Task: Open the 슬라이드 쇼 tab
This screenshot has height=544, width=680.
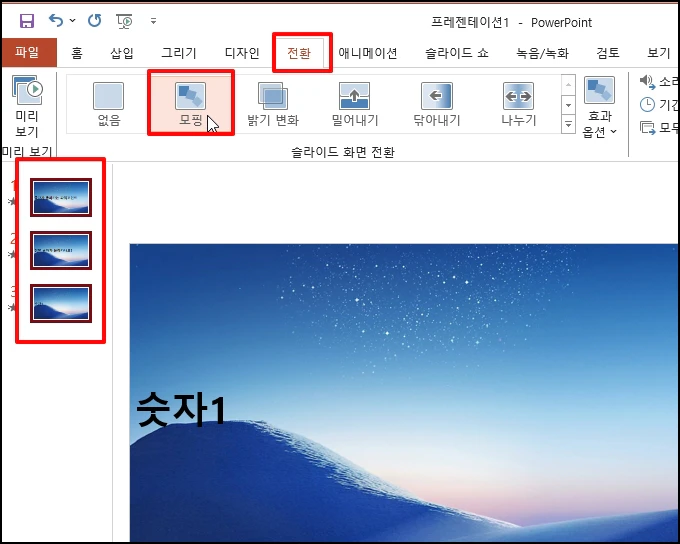Action: [x=457, y=53]
